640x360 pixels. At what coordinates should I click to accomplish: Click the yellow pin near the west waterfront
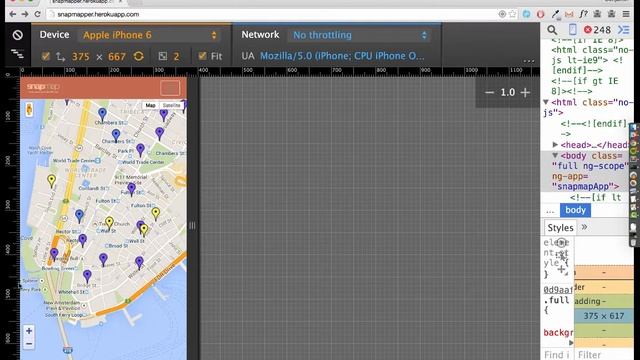pos(51,181)
